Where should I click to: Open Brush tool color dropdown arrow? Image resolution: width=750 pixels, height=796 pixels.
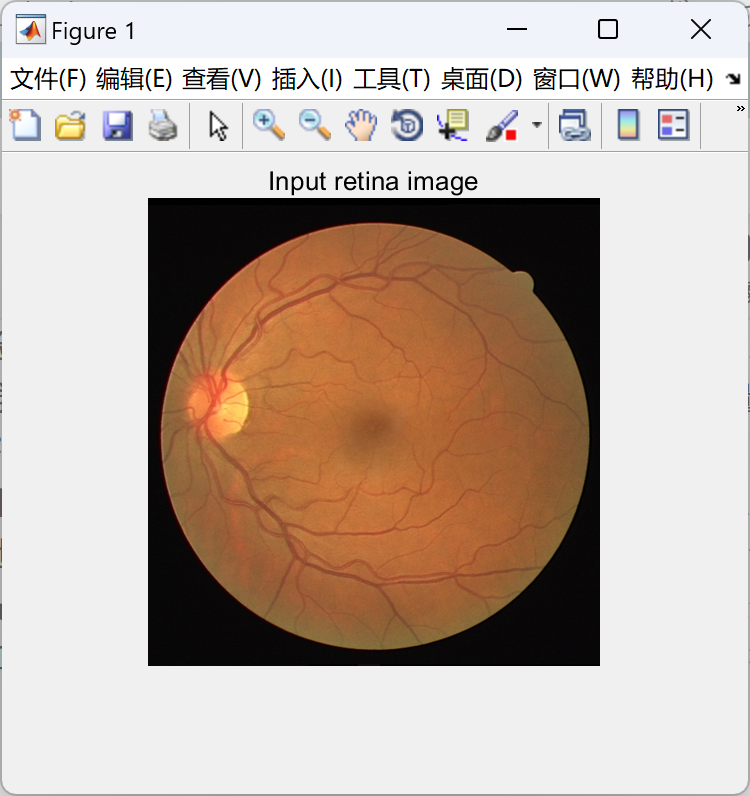click(x=536, y=124)
